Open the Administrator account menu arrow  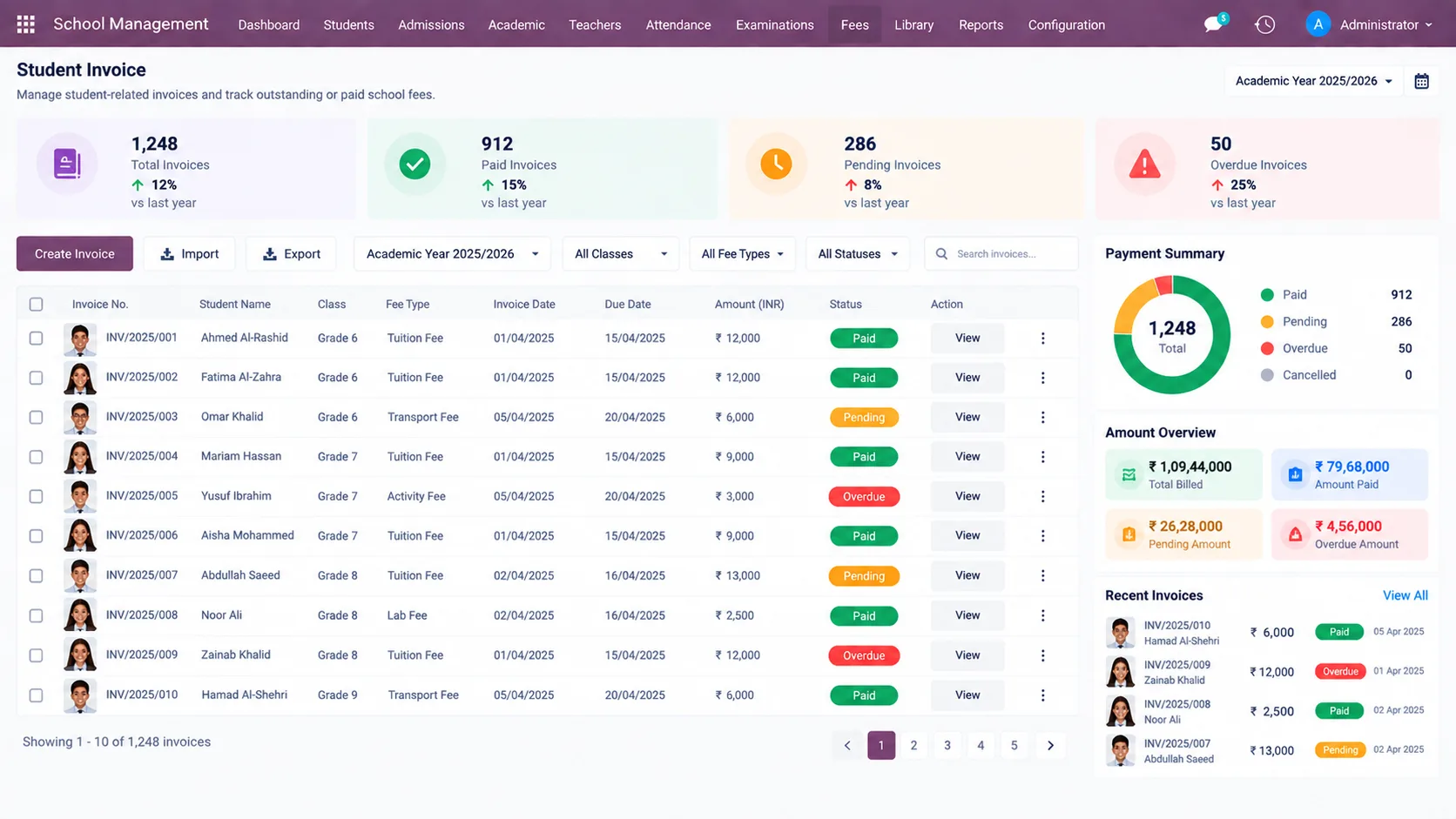point(1428,25)
